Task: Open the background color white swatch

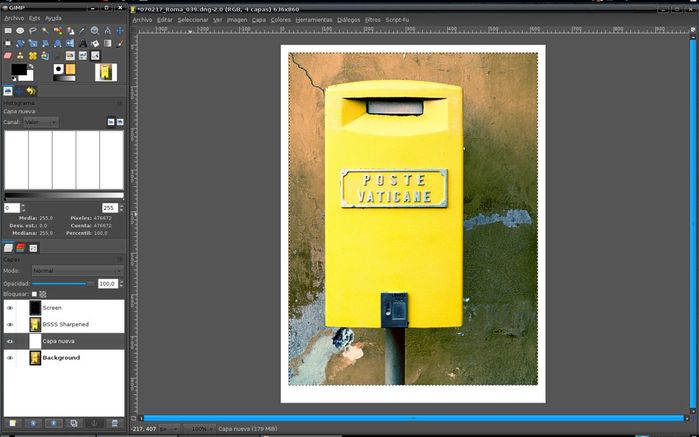Action: (x=29, y=77)
